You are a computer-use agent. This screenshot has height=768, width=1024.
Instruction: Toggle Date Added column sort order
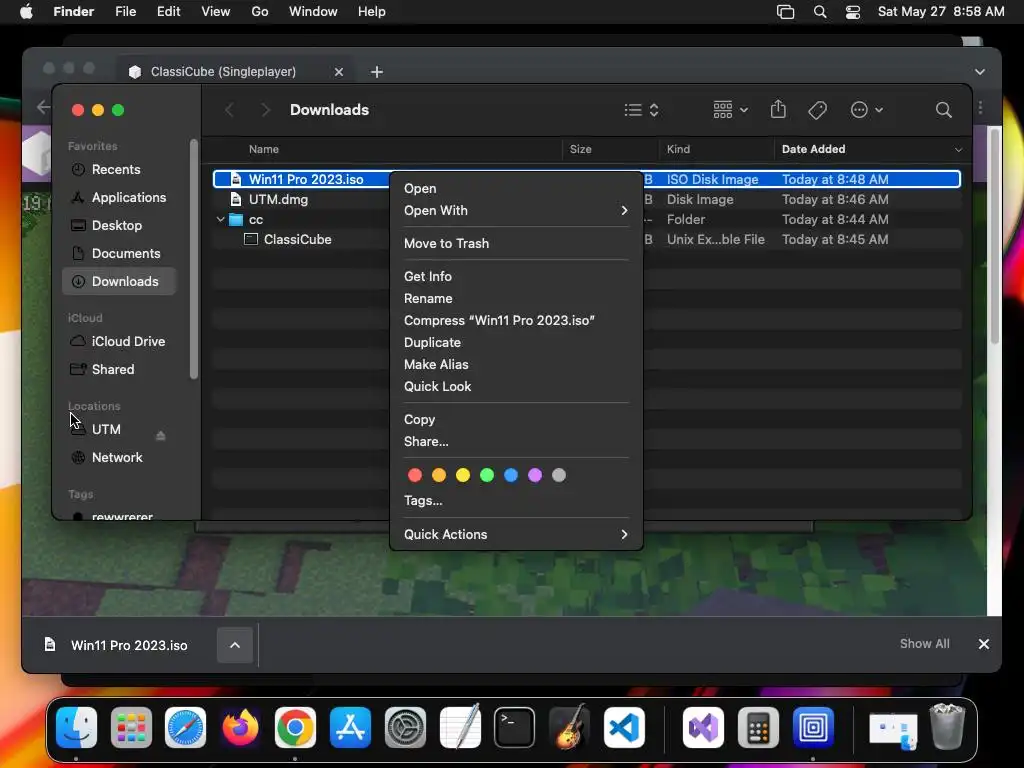point(871,149)
